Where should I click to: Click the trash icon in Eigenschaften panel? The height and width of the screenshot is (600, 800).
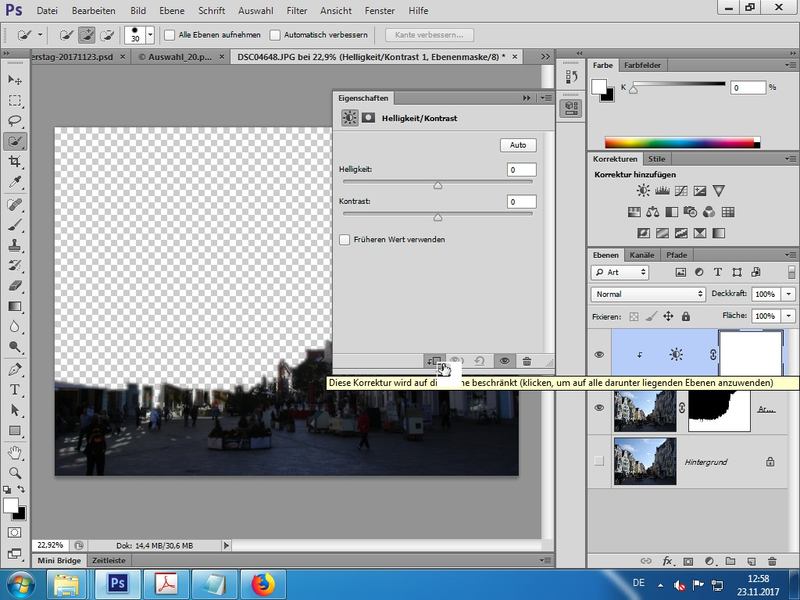tap(527, 361)
